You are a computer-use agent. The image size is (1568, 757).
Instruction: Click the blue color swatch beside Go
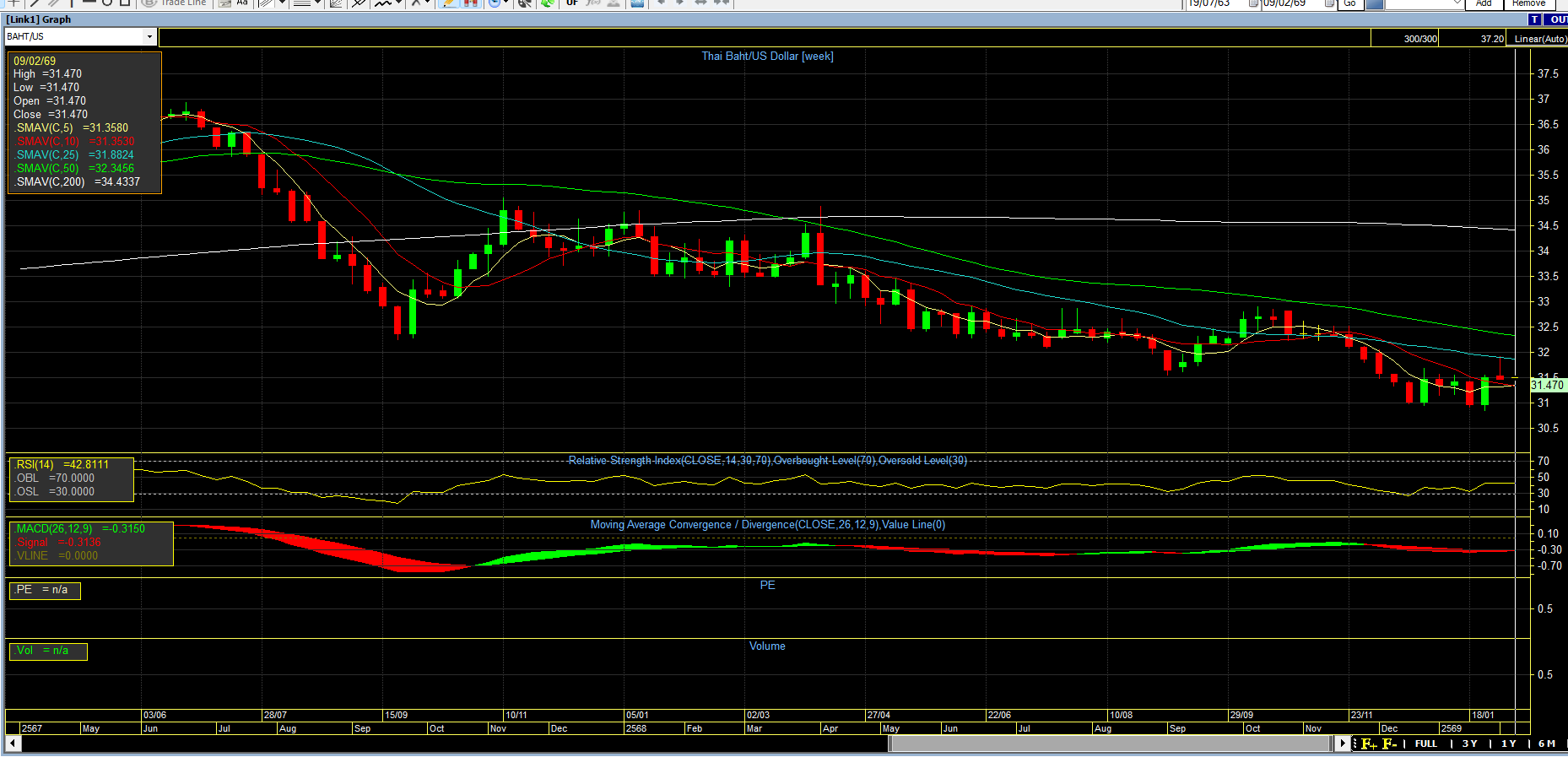click(1375, 3)
